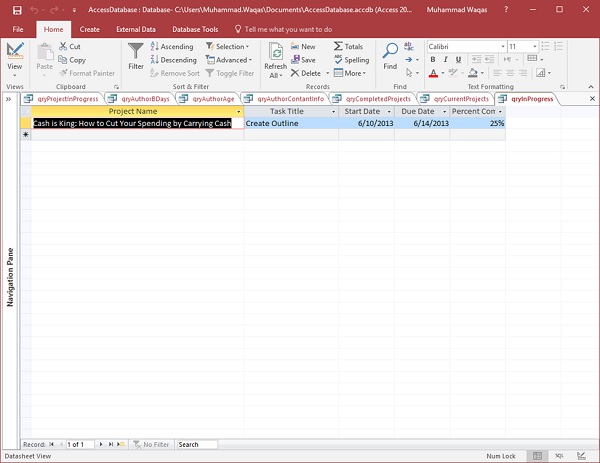Click the Find binoculars icon
The image size is (600, 463).
click(x=390, y=52)
